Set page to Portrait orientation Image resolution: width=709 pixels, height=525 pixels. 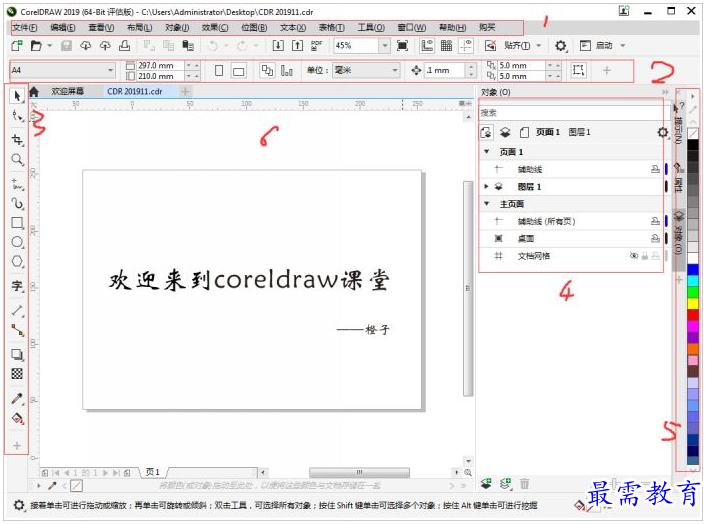click(x=219, y=71)
